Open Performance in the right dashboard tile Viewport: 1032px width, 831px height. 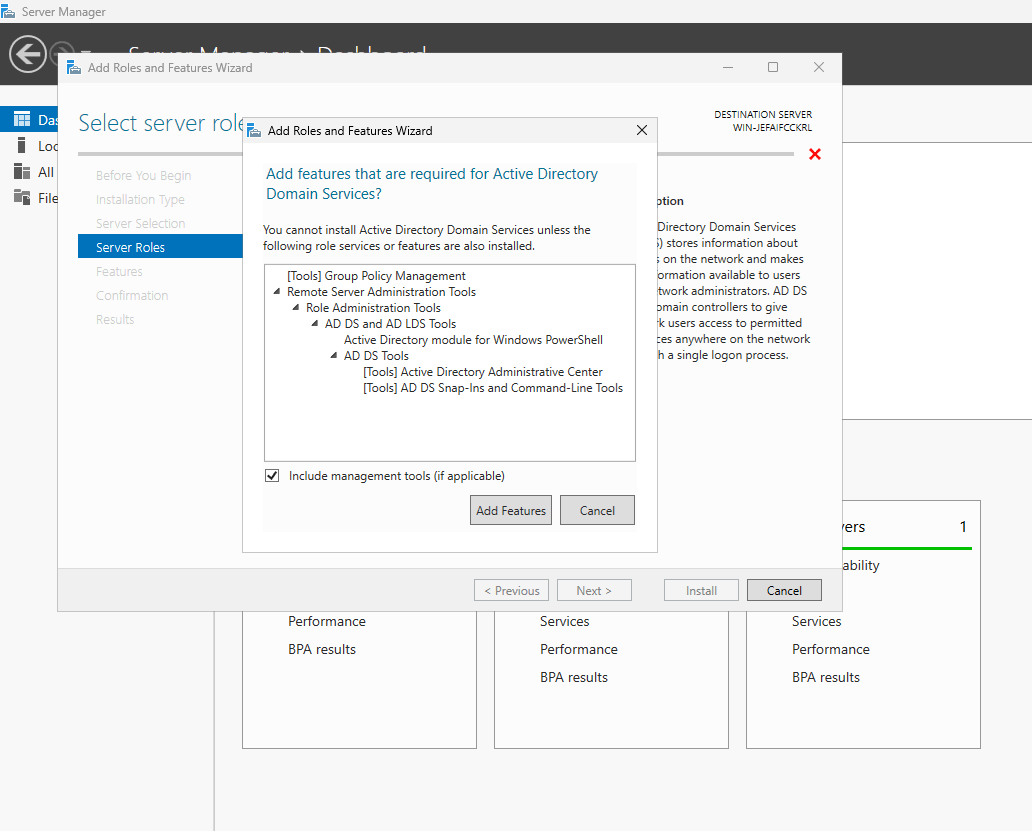831,649
